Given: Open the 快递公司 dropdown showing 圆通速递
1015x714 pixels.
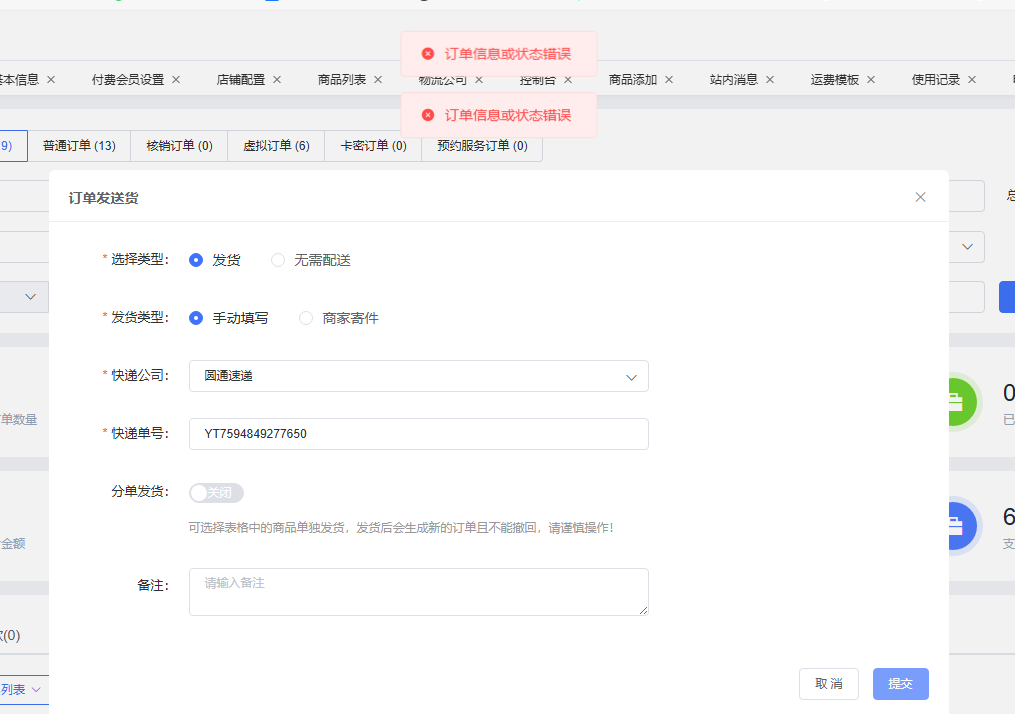Looking at the screenshot, I should [x=418, y=376].
